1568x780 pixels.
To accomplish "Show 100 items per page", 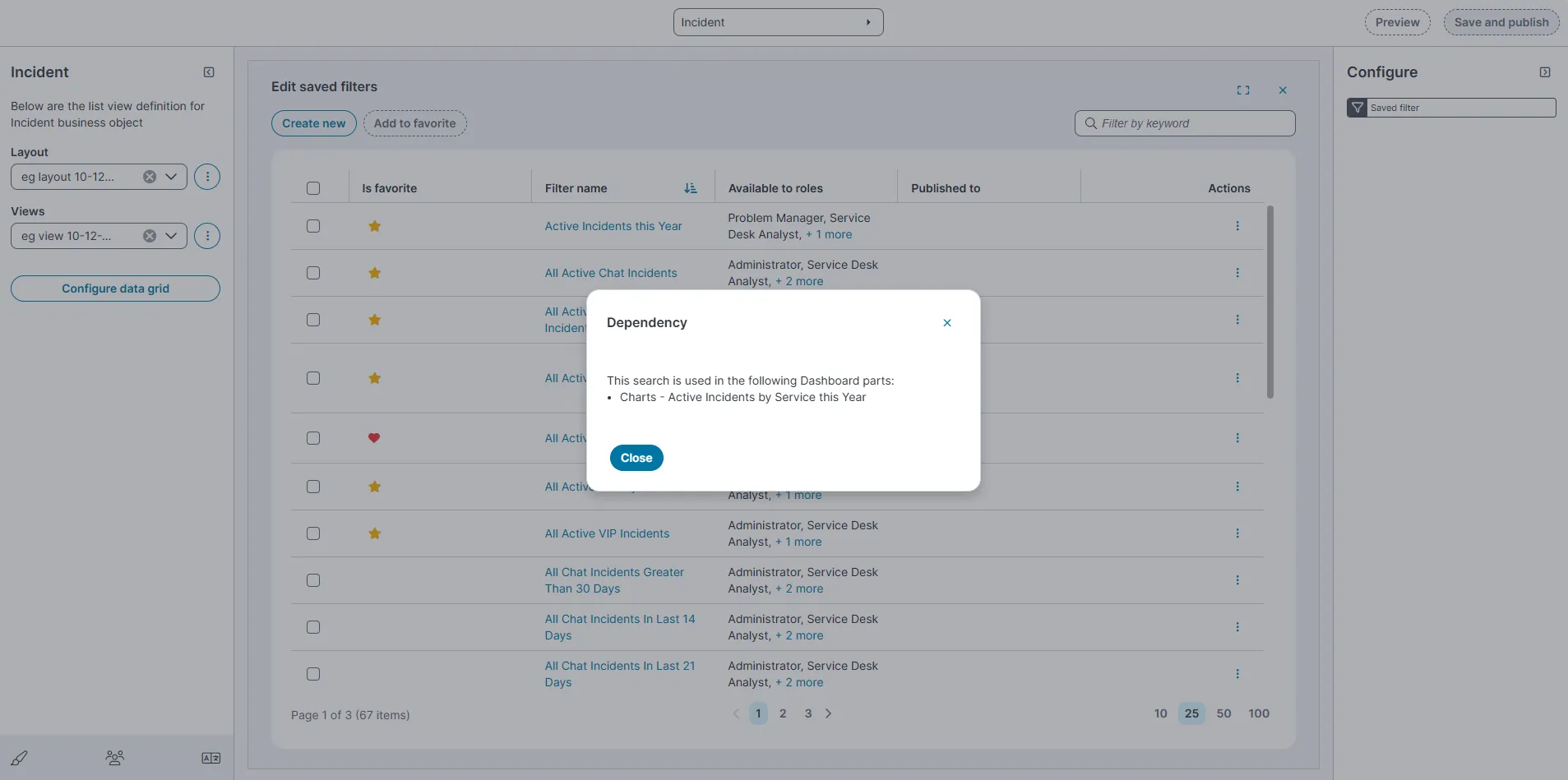I will (1259, 713).
